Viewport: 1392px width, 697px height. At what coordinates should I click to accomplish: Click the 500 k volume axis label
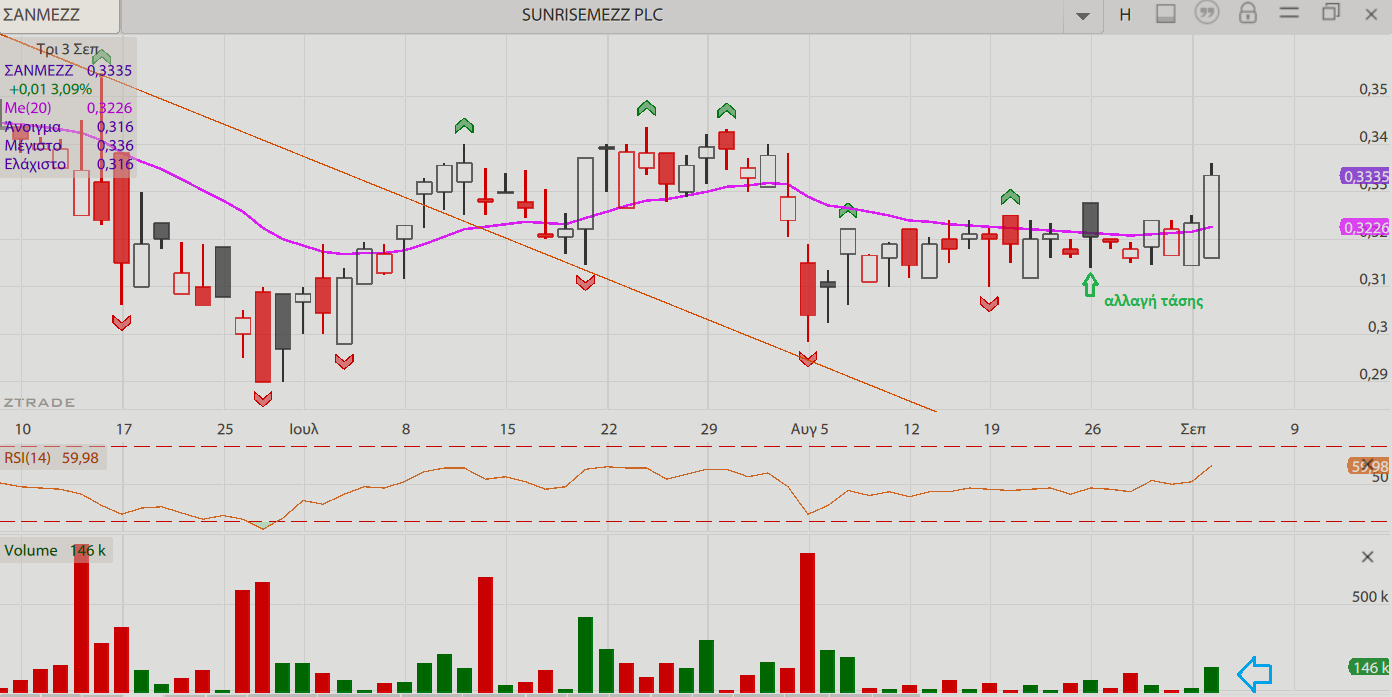1370,597
